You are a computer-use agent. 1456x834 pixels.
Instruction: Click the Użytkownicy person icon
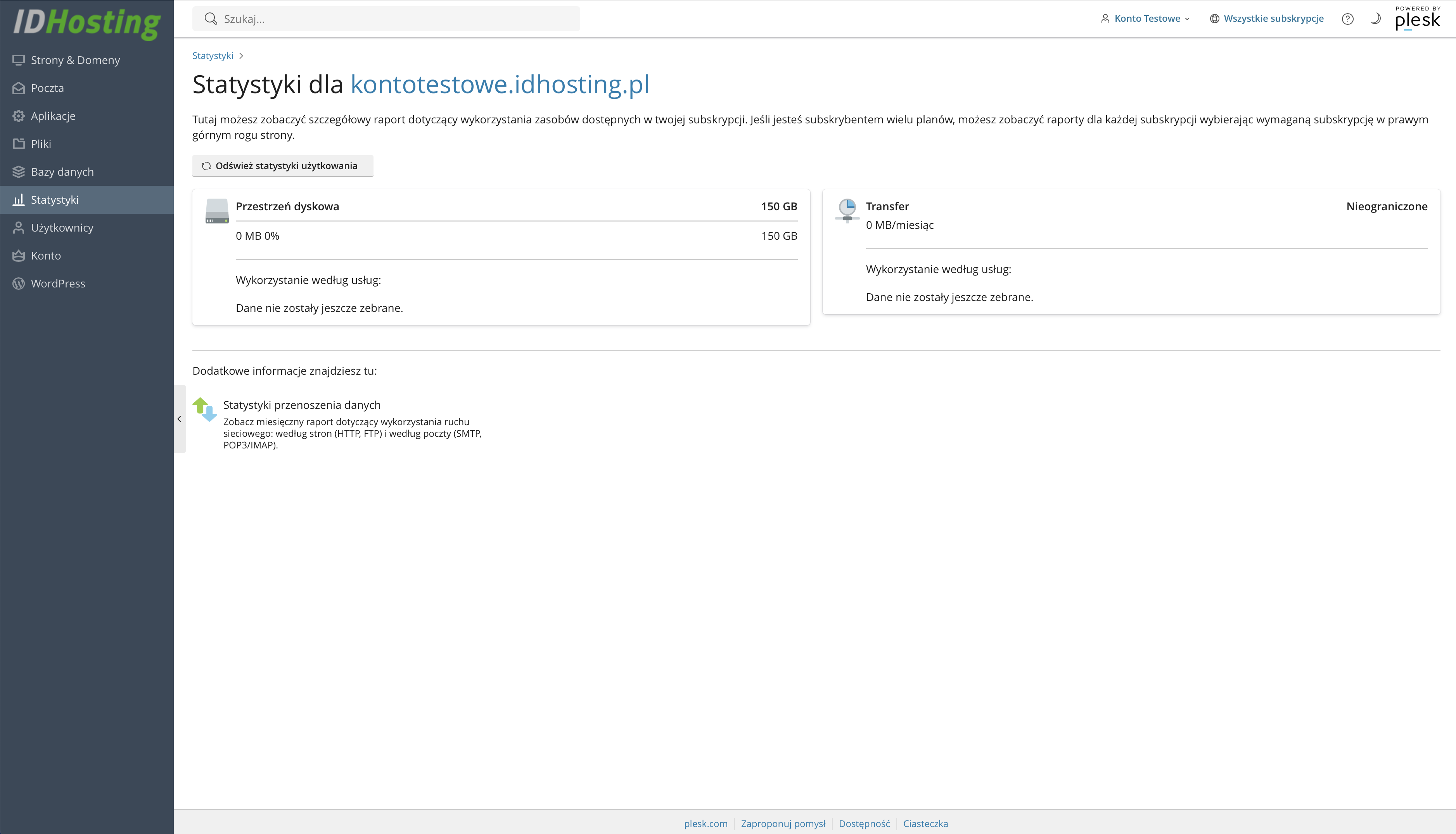click(19, 227)
